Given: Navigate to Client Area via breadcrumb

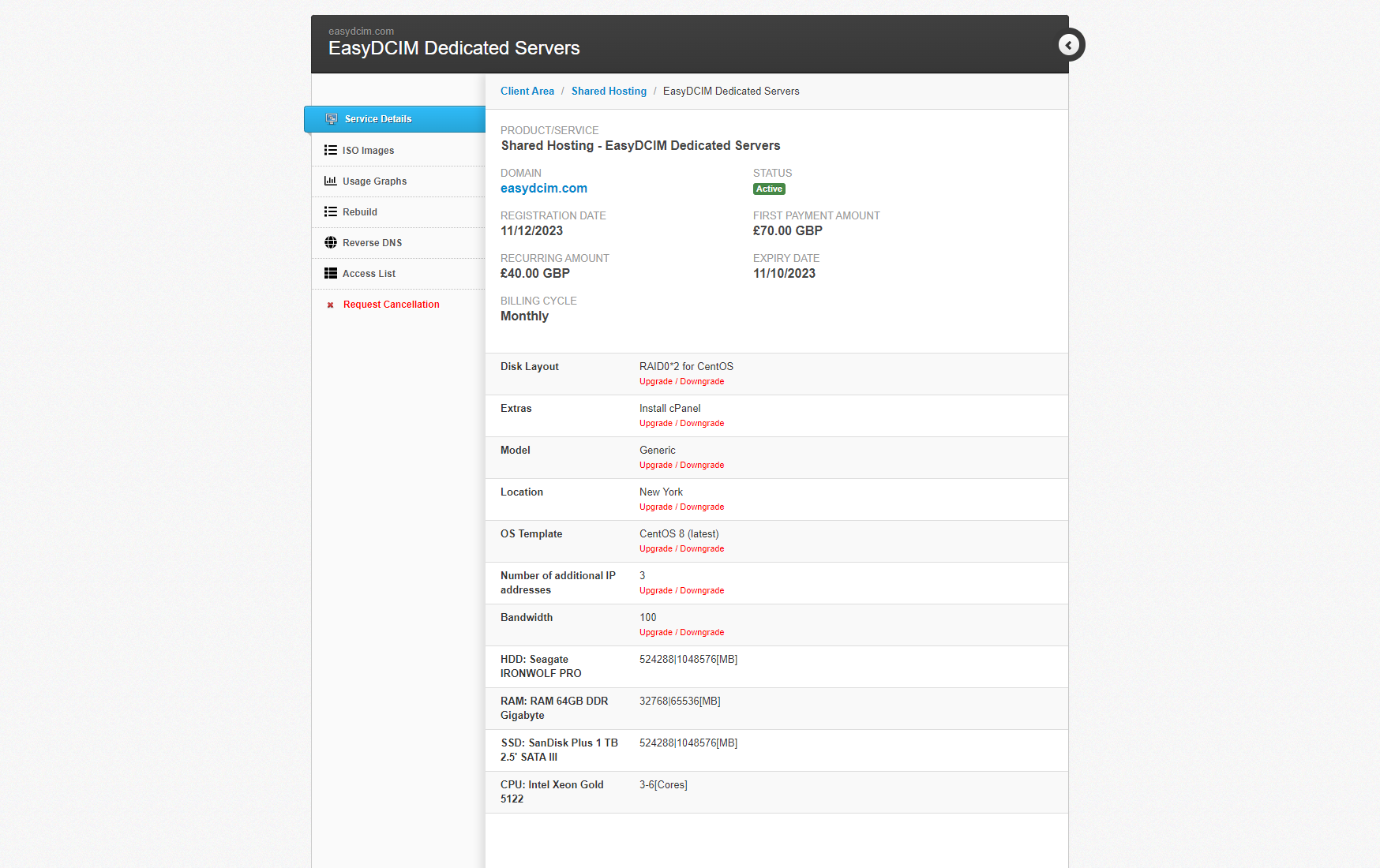Looking at the screenshot, I should tap(527, 91).
